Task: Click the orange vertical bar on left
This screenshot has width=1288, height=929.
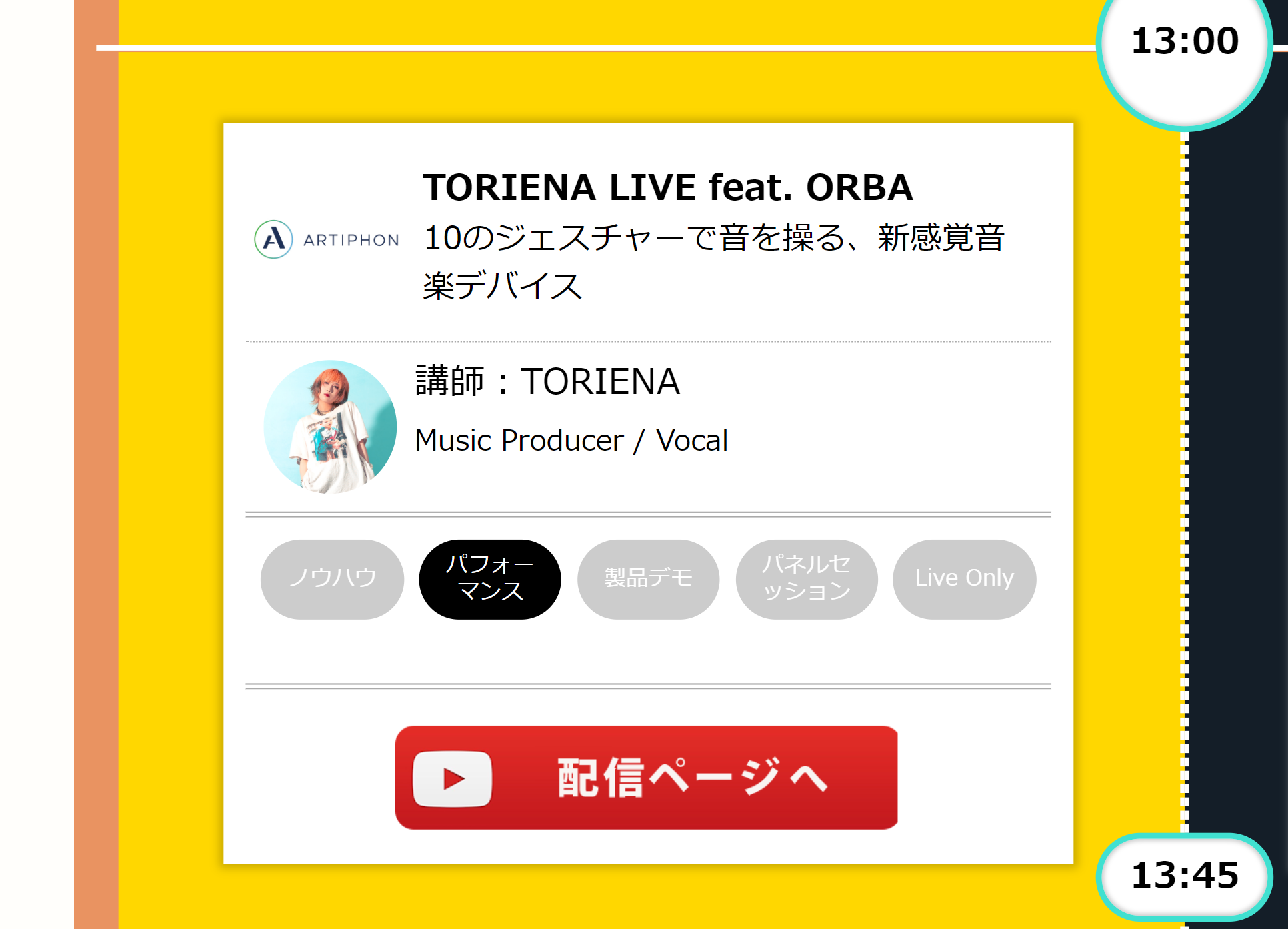Action: point(96,464)
